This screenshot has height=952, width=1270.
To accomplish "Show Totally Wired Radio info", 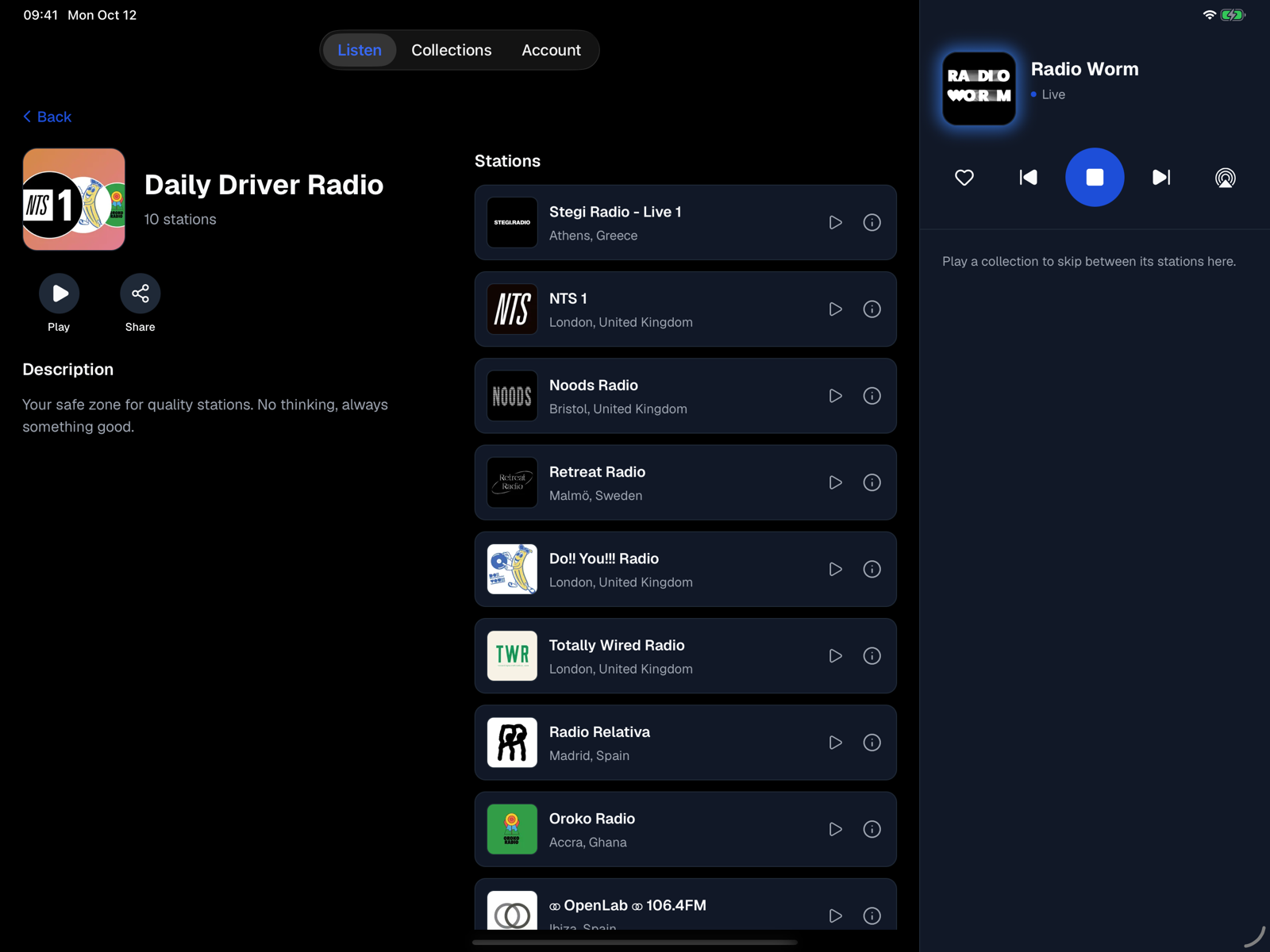I will pyautogui.click(x=872, y=656).
